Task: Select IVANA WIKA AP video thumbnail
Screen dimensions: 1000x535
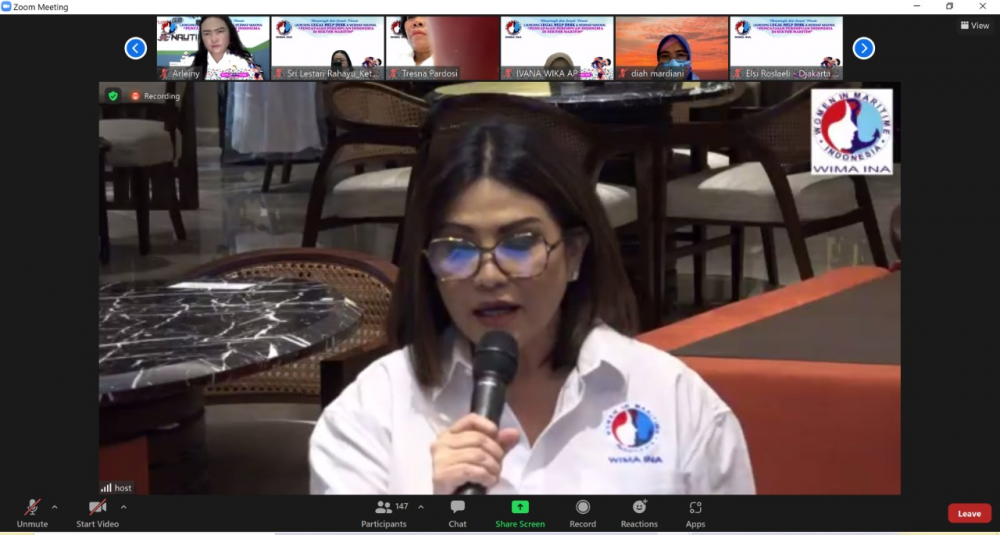Action: [557, 48]
